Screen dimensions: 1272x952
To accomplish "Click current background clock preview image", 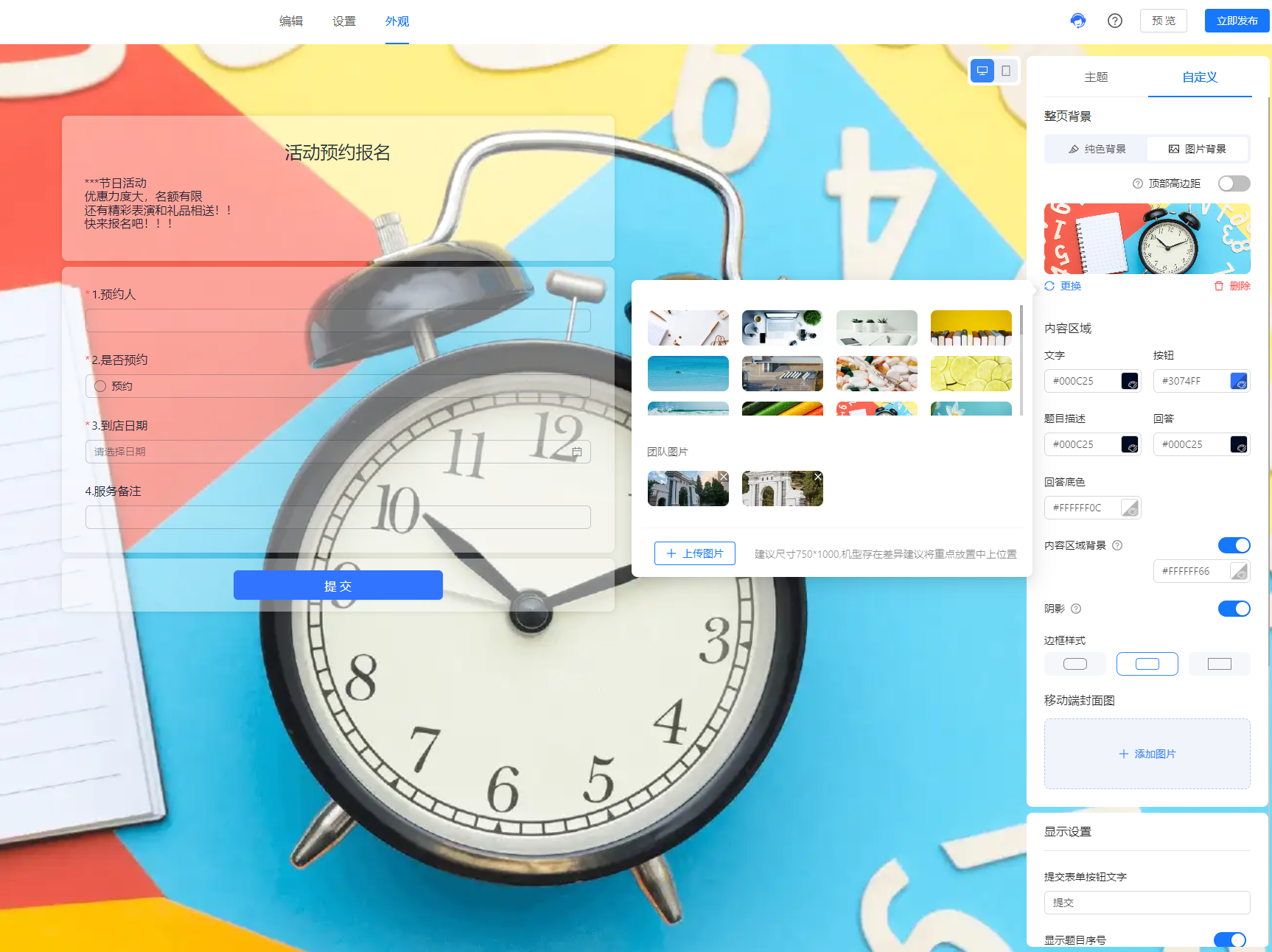I will click(x=1147, y=239).
